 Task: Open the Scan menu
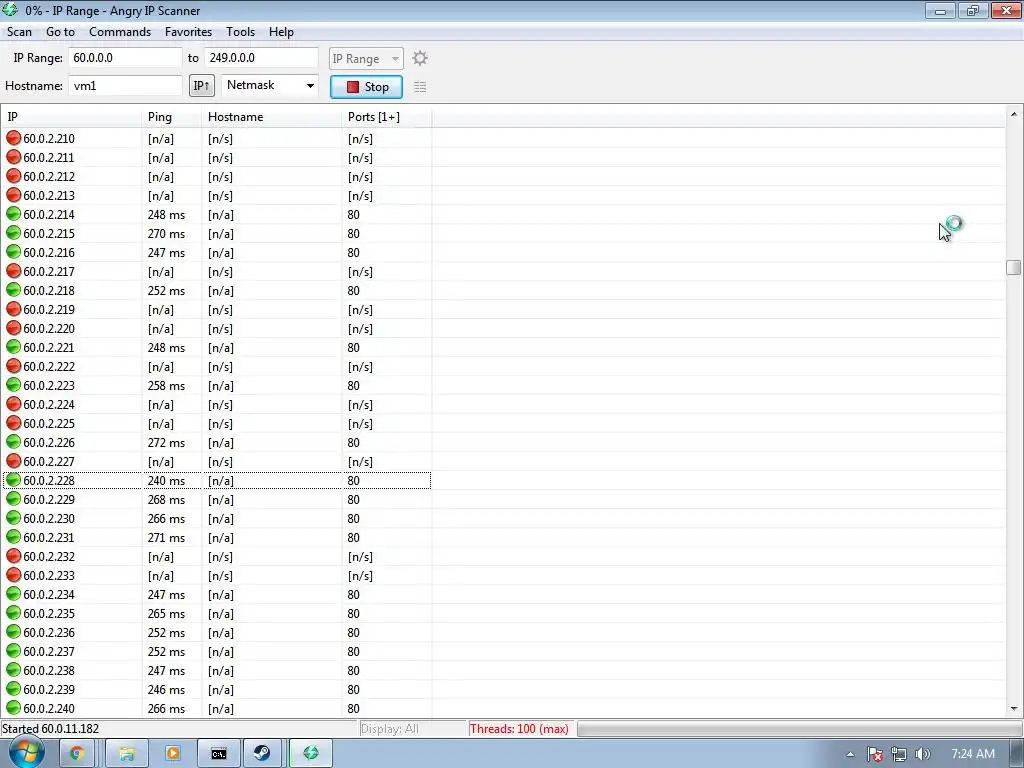coord(19,31)
